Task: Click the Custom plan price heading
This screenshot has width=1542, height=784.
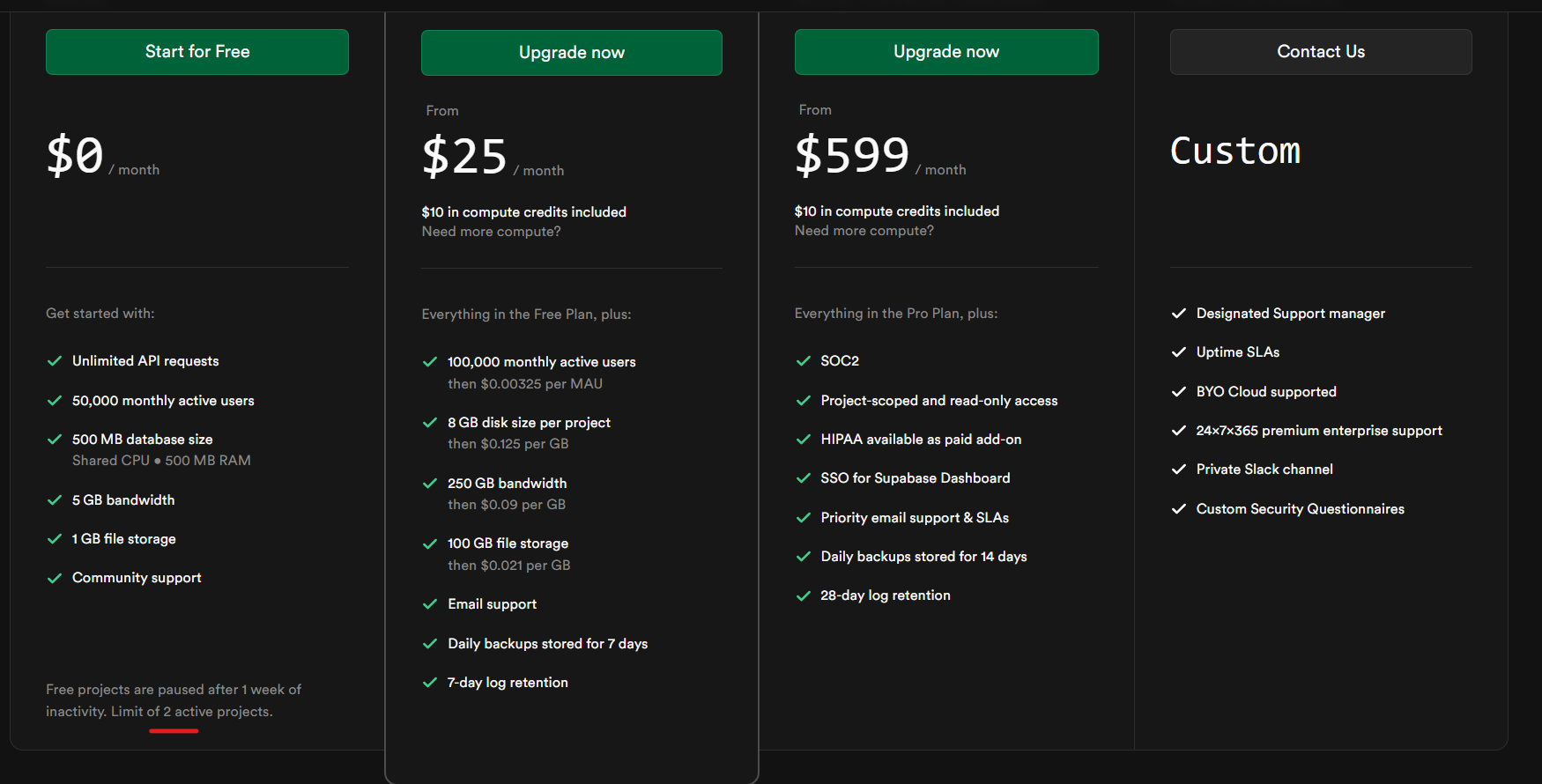Action: (x=1235, y=151)
